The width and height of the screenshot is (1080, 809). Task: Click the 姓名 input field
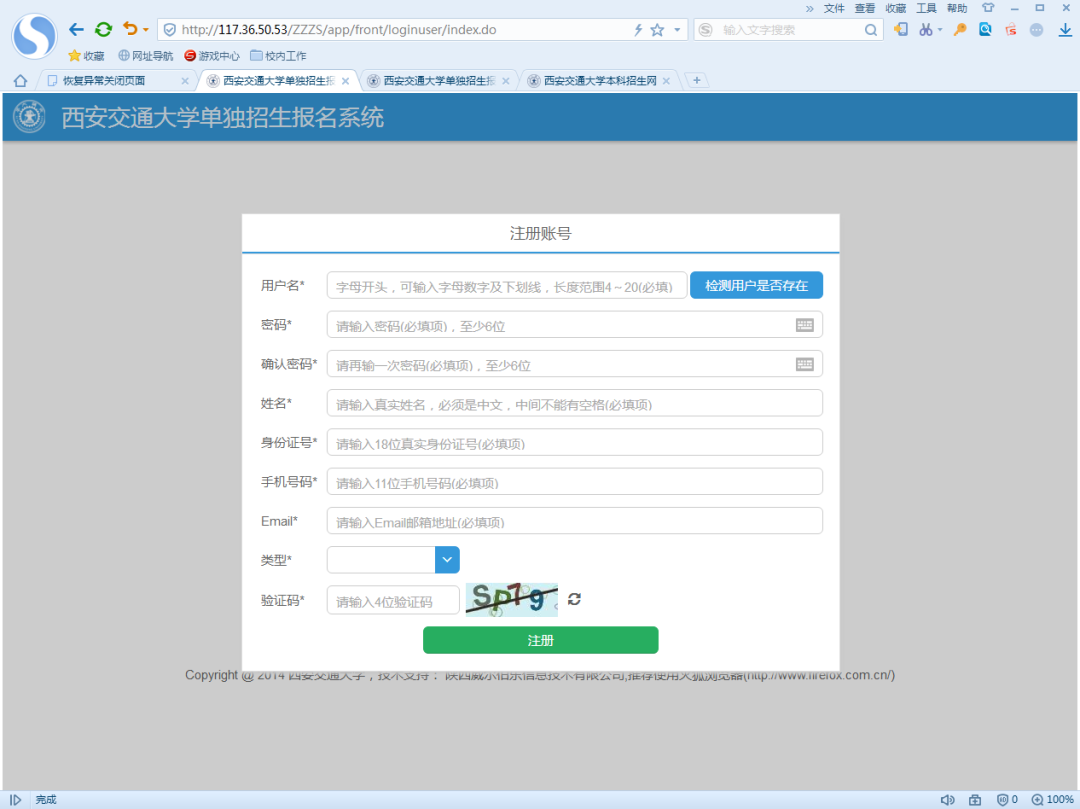[574, 403]
